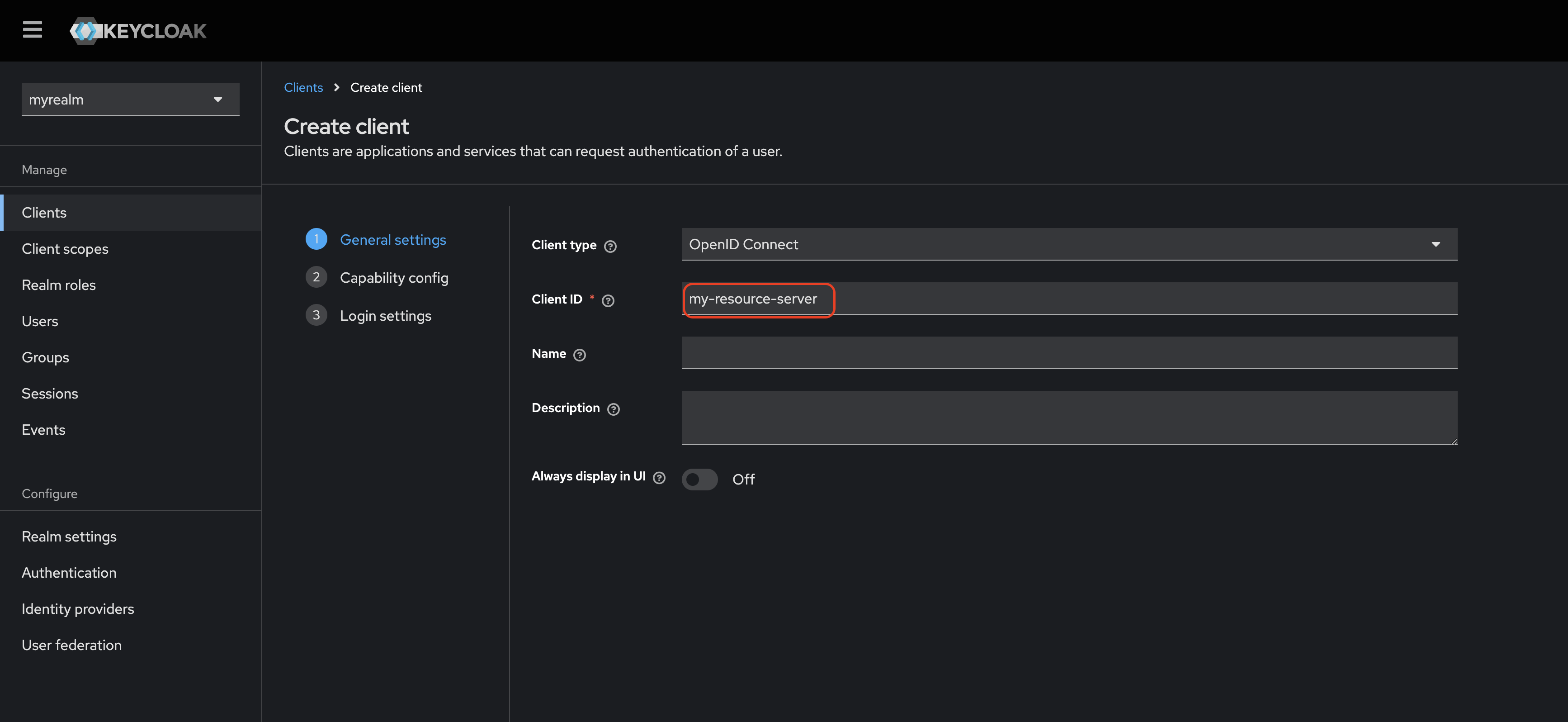Open Realm roles in the sidebar

point(131,285)
